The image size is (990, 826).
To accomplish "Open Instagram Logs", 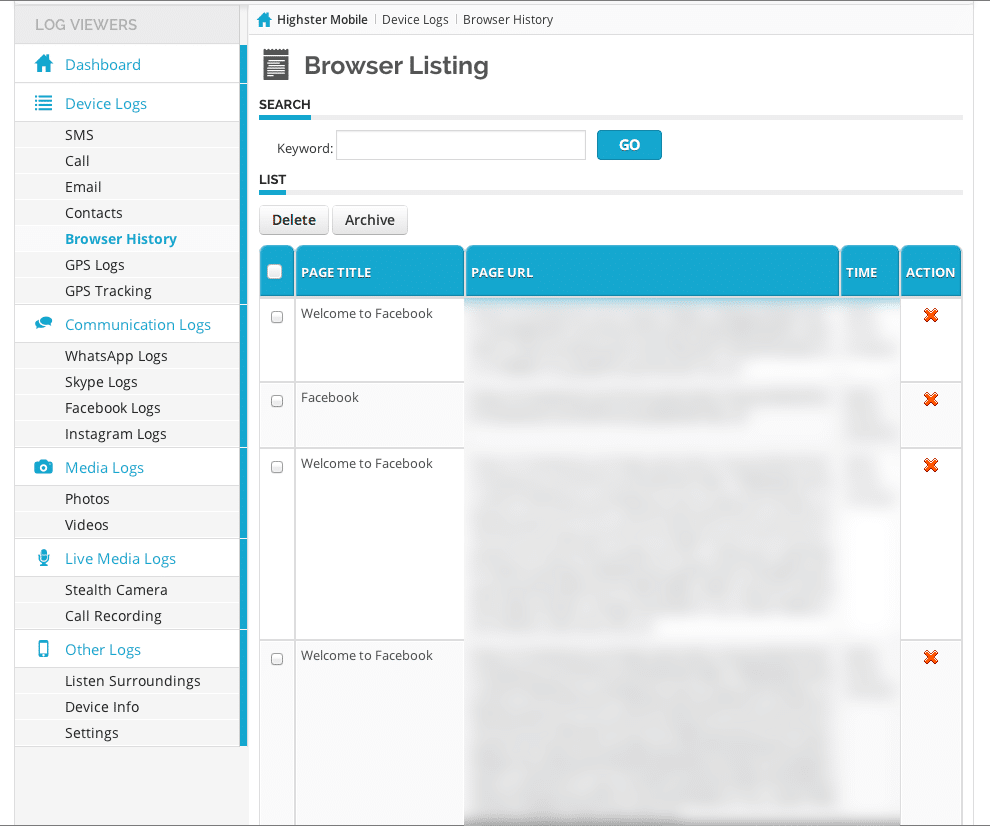I will pyautogui.click(x=116, y=434).
